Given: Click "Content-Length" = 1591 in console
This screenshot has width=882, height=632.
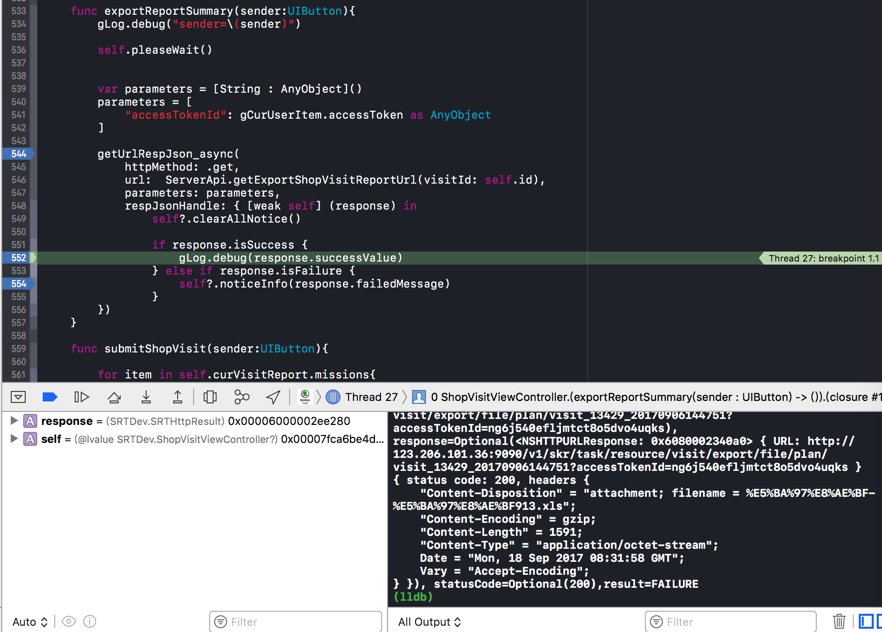Looking at the screenshot, I should point(501,532).
